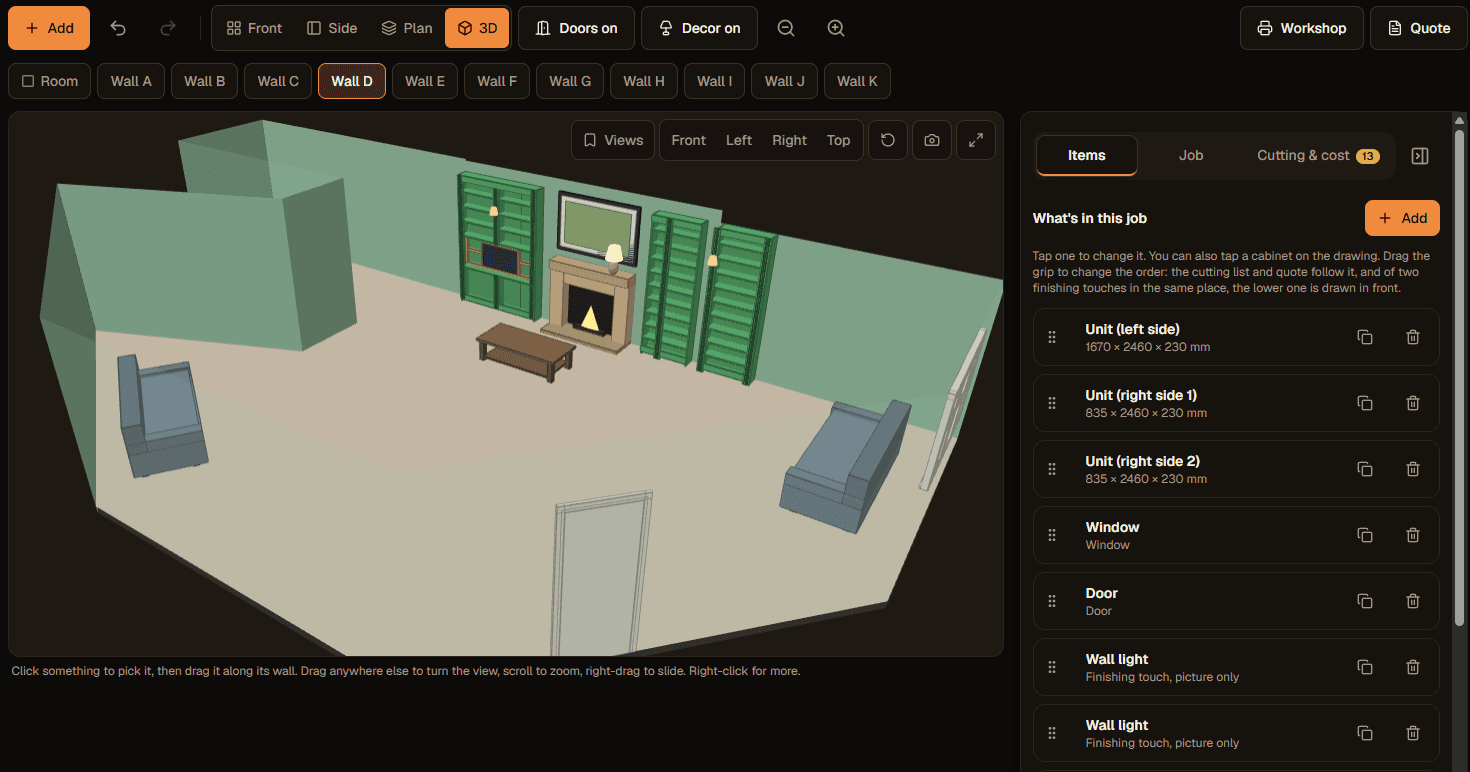Screen dimensions: 1470x772
Task: Switch to Front view mode
Action: (254, 28)
